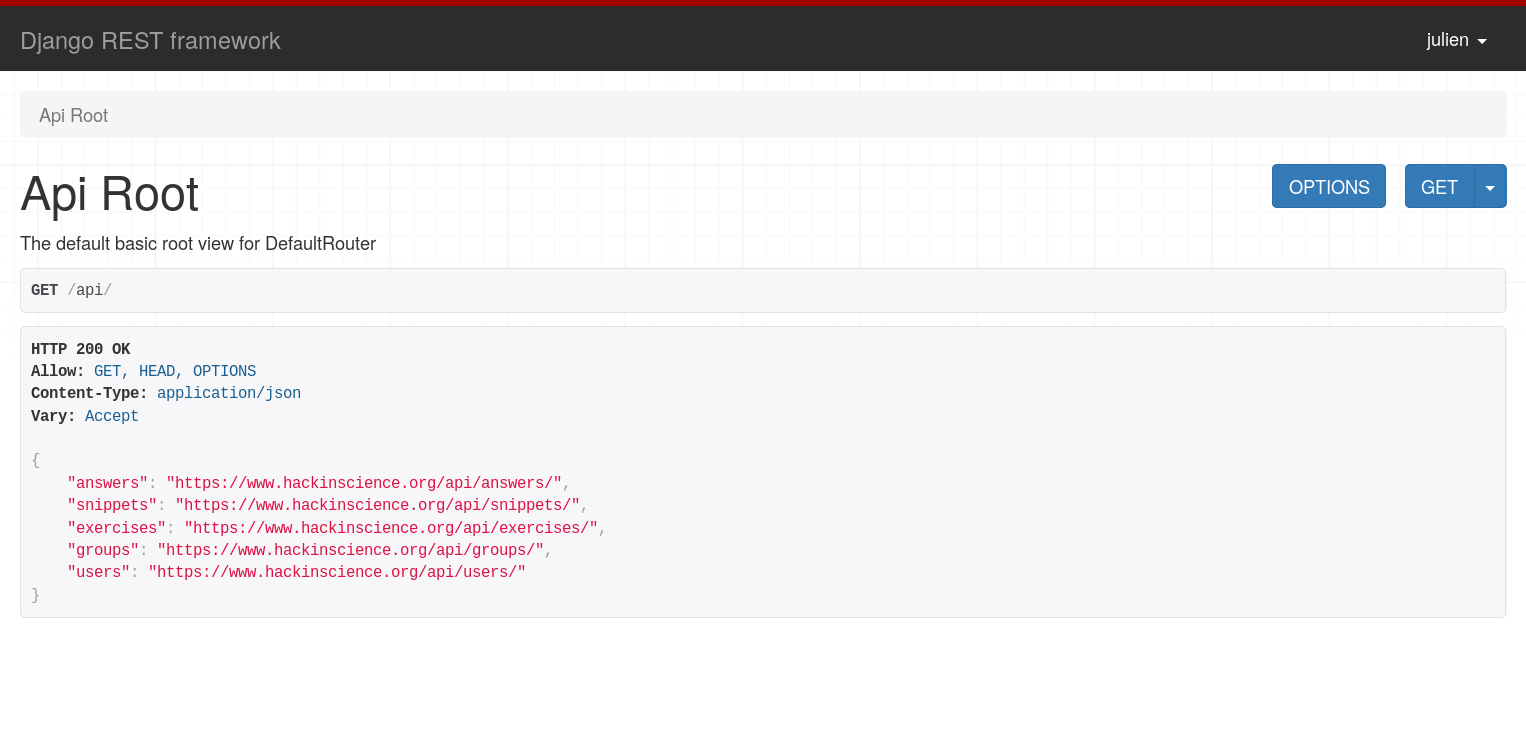Click the large Api Root page heading
Viewport: 1526px width, 732px height.
point(110,194)
